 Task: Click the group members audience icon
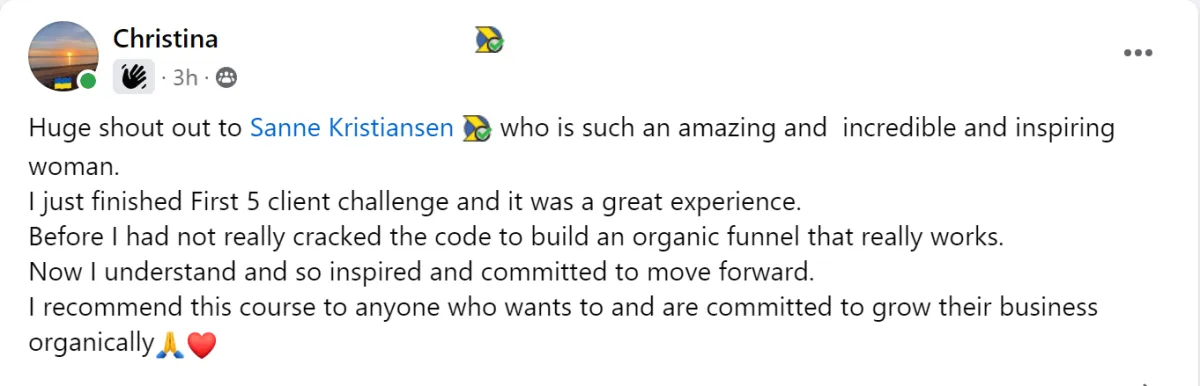point(227,78)
